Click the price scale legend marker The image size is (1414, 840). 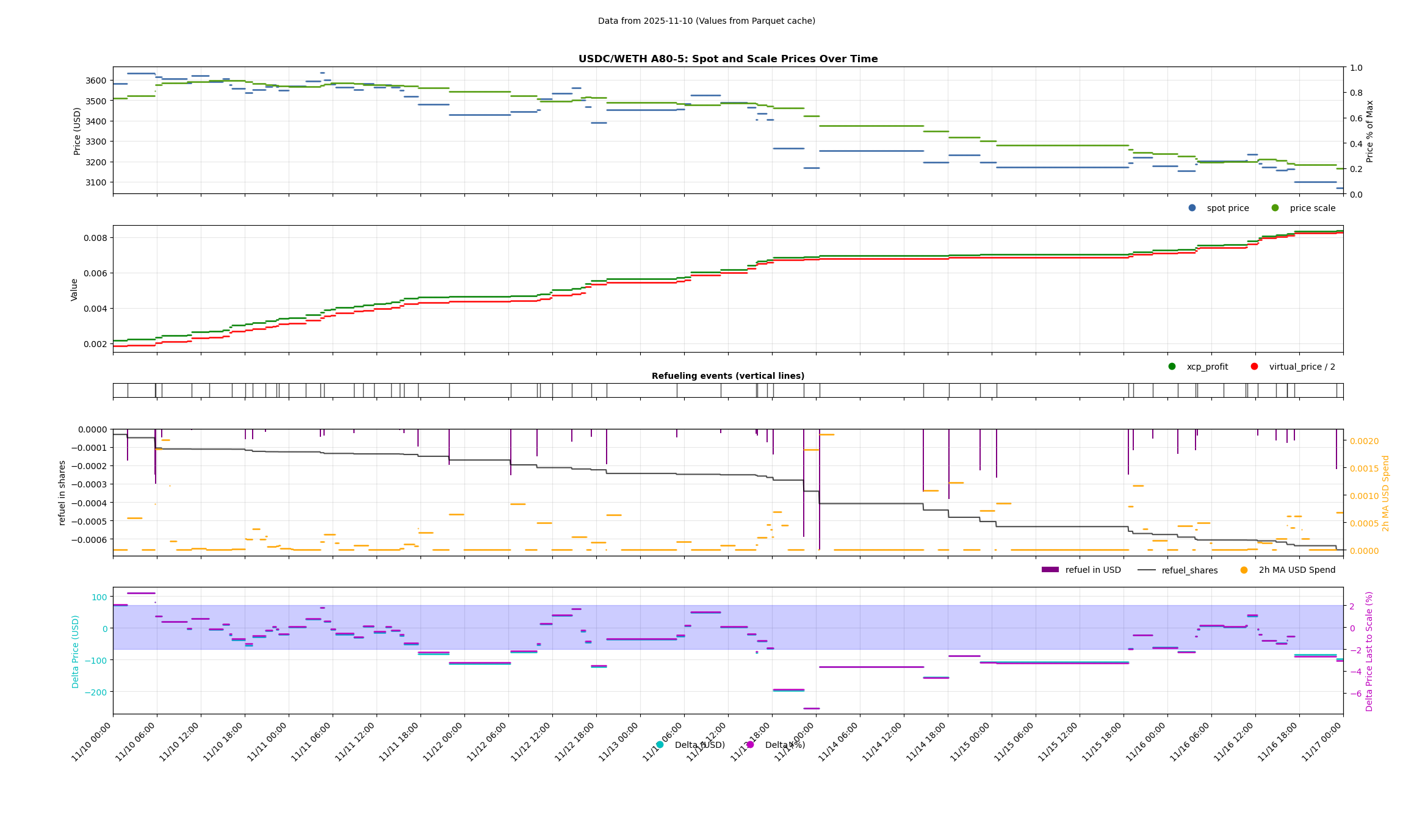[1275, 208]
